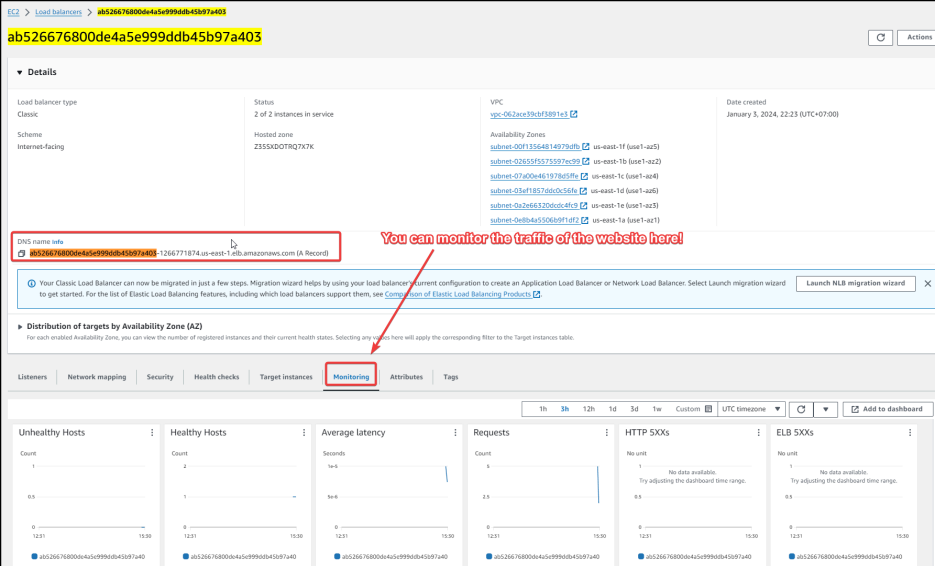Open Healthy Hosts widget options menu

pos(304,432)
